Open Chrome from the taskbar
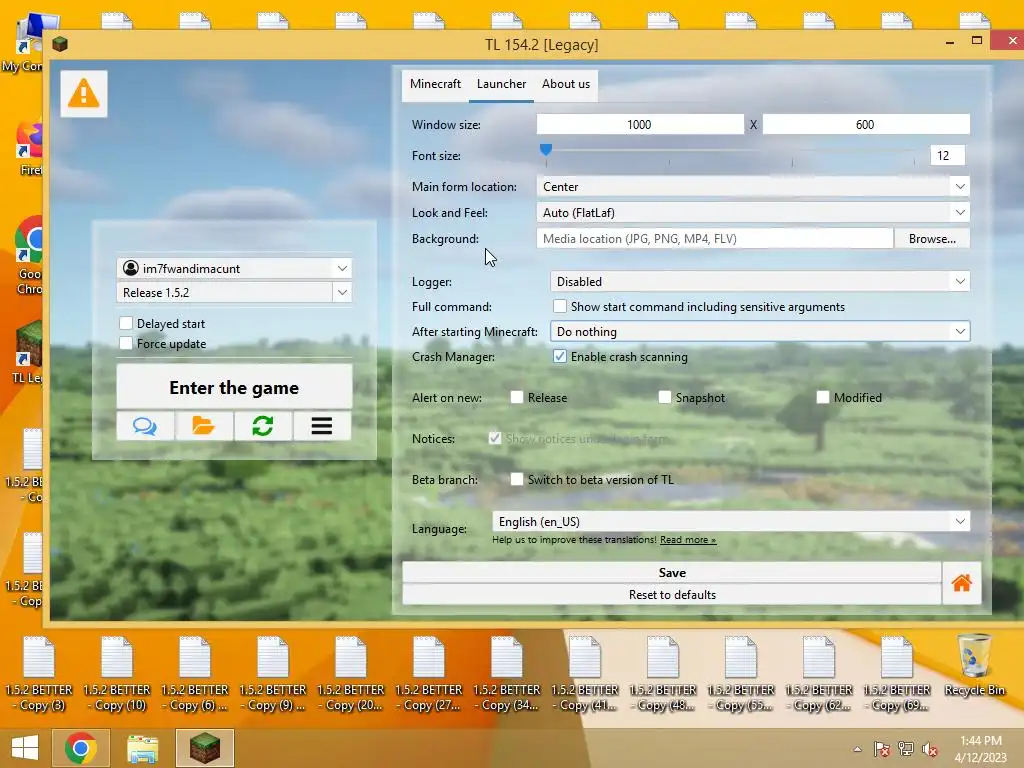The image size is (1024, 768). pos(80,748)
